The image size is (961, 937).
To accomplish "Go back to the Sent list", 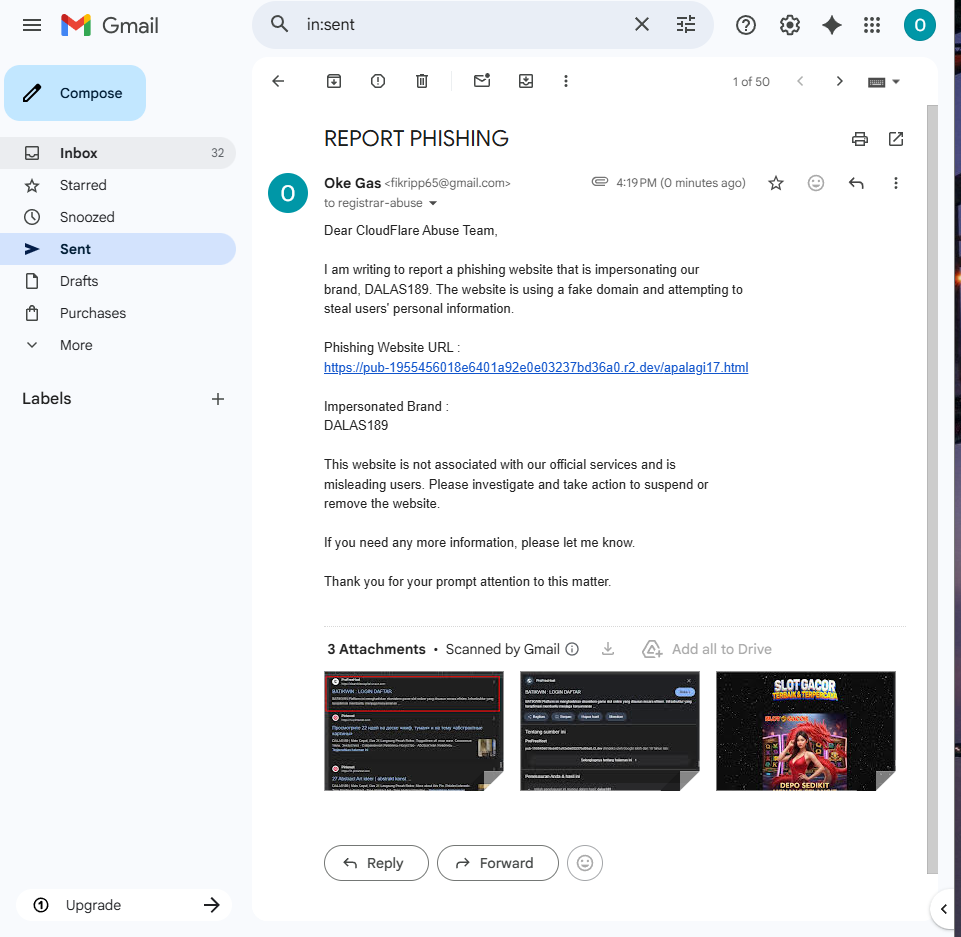I will [278, 81].
